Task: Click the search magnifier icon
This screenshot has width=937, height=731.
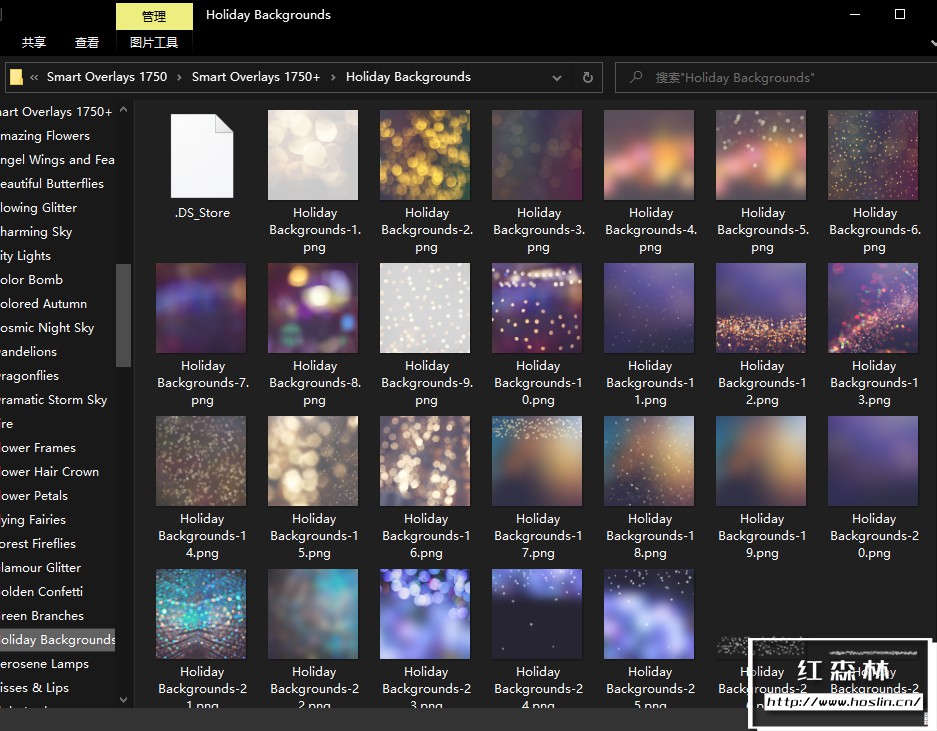Action: (x=635, y=77)
